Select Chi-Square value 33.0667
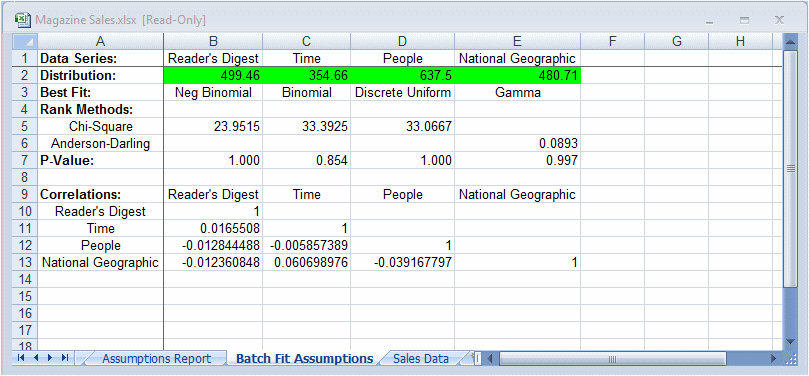This screenshot has height=376, width=809. [x=402, y=127]
